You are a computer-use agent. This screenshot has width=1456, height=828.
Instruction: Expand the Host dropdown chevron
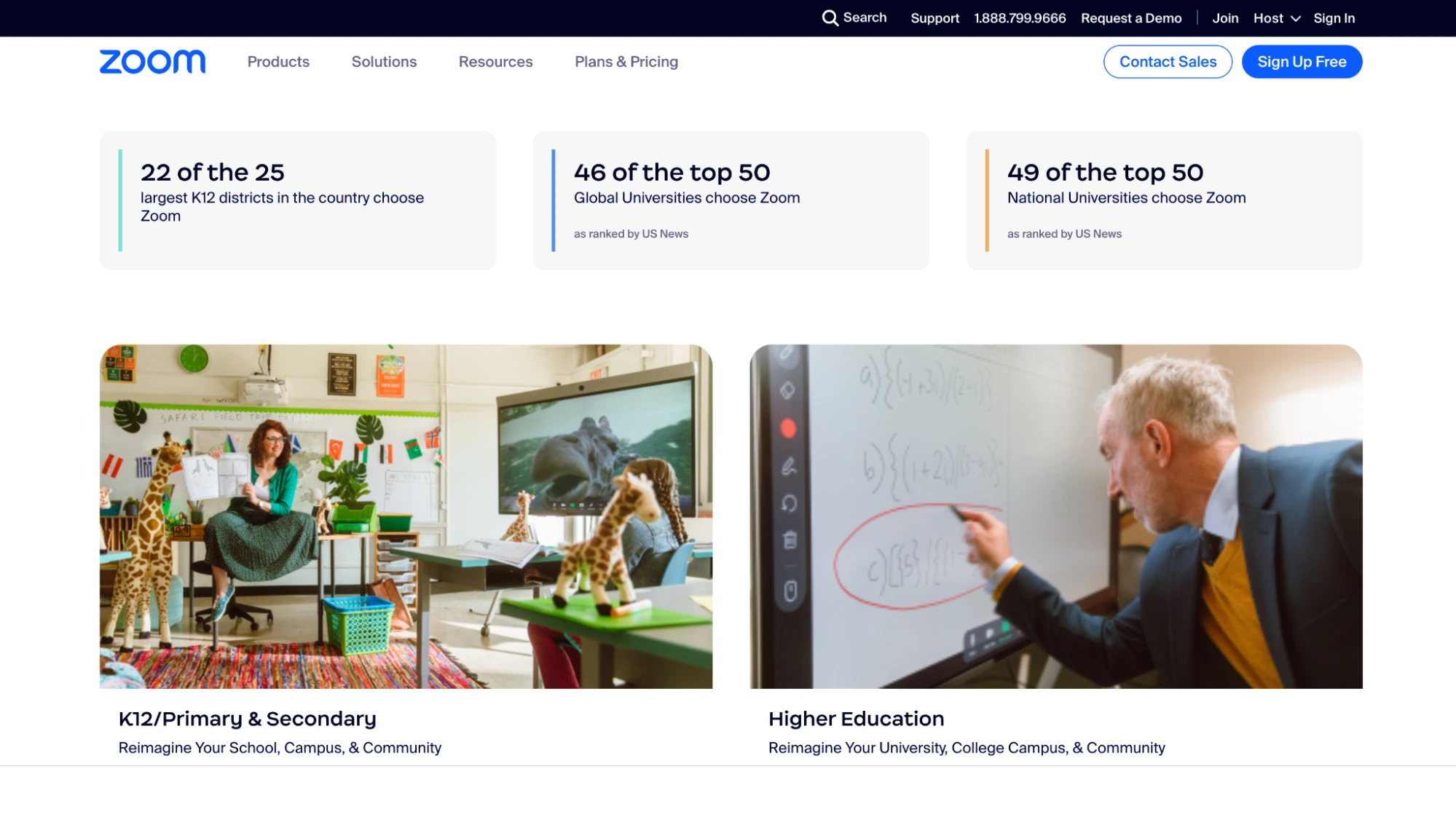1295,19
